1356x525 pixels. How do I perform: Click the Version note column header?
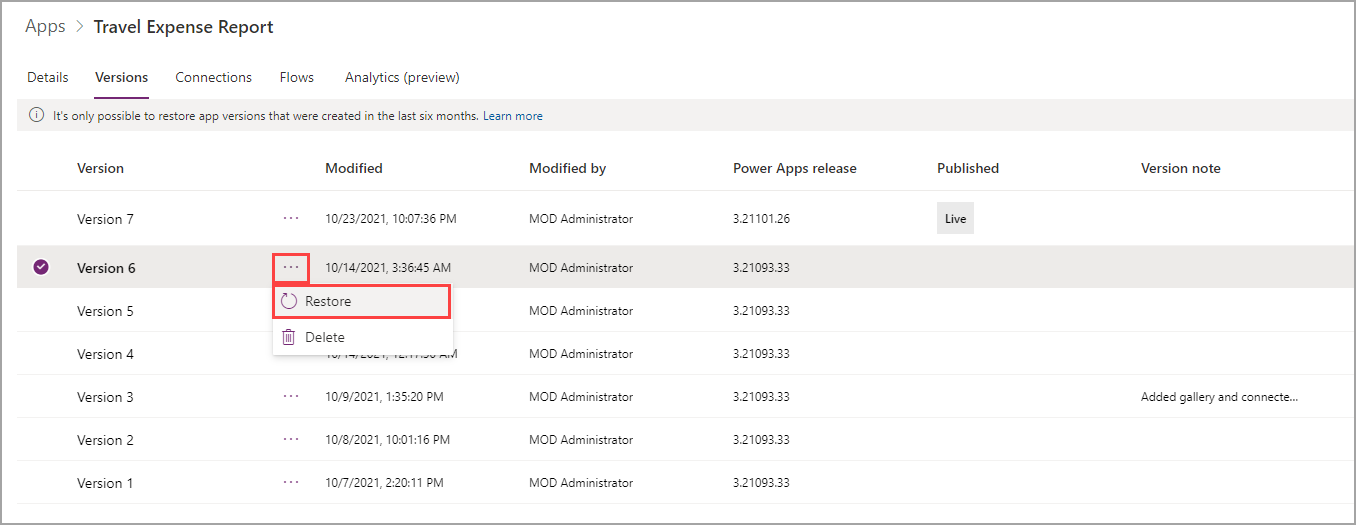(1181, 168)
